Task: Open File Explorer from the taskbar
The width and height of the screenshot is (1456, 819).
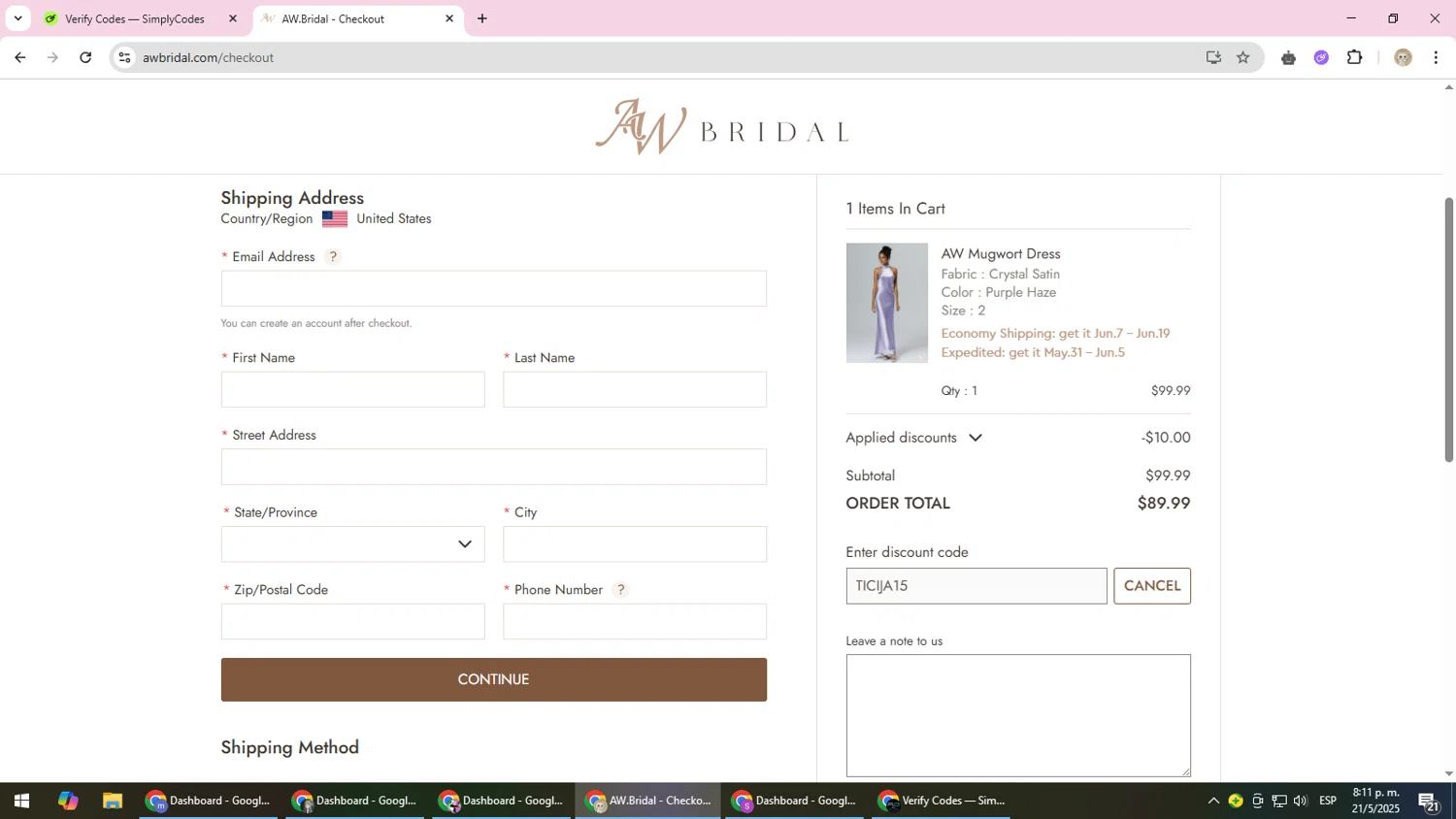Action: click(x=113, y=801)
